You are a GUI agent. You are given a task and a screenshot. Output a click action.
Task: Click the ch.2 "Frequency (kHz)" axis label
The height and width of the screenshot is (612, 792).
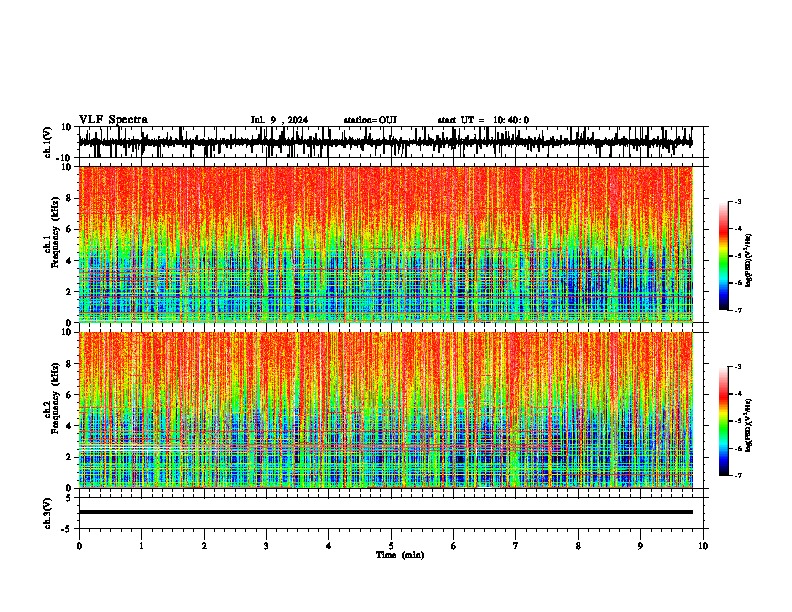55,398
